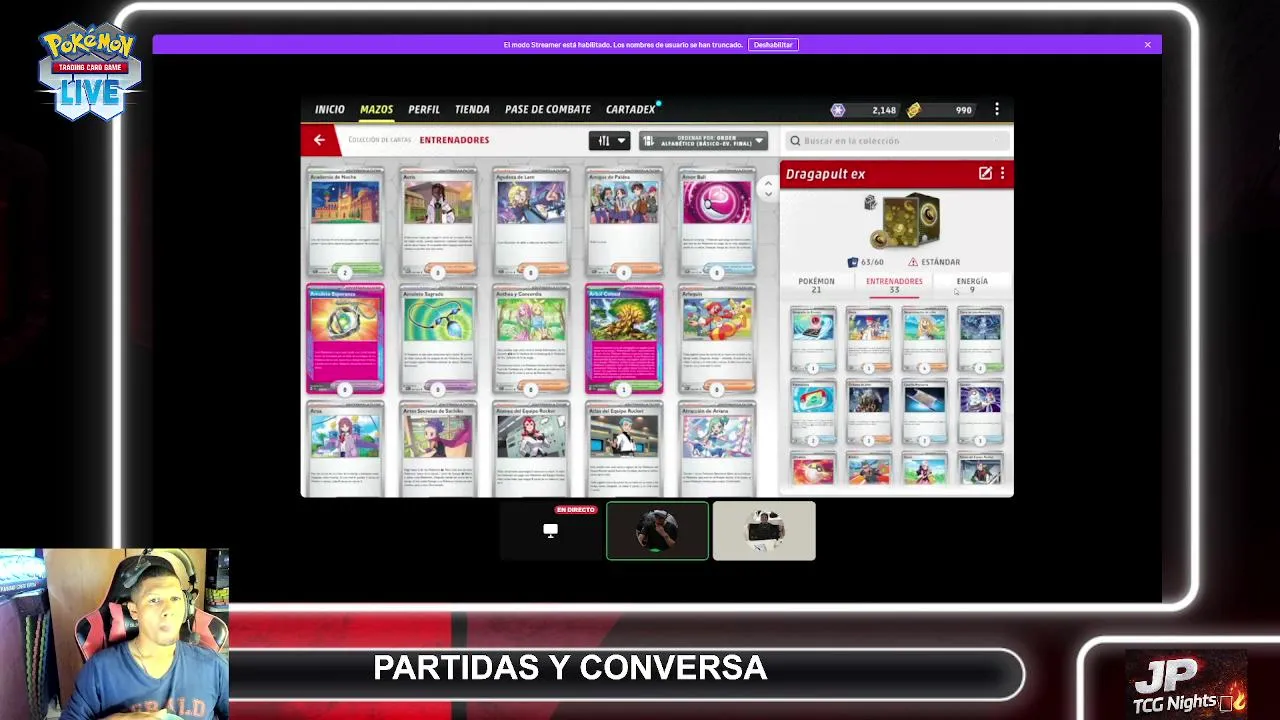Select the Academia de Noche card
The height and width of the screenshot is (720, 1280).
click(345, 222)
